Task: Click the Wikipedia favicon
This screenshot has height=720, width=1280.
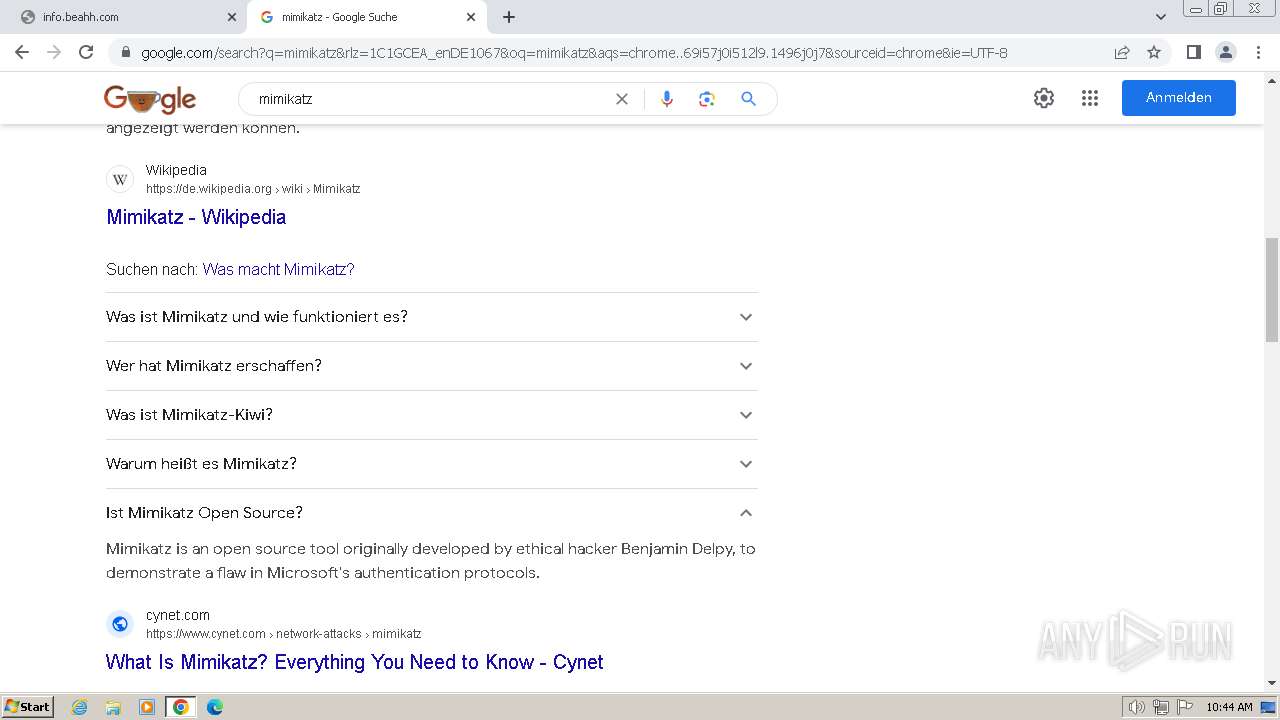Action: [x=120, y=179]
